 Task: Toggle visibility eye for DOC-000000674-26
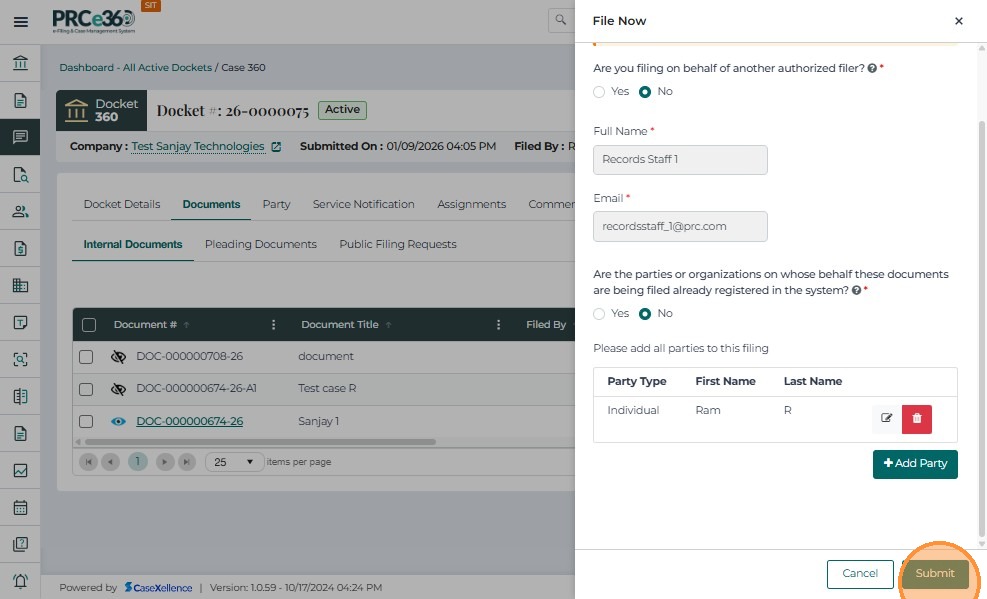pos(118,422)
